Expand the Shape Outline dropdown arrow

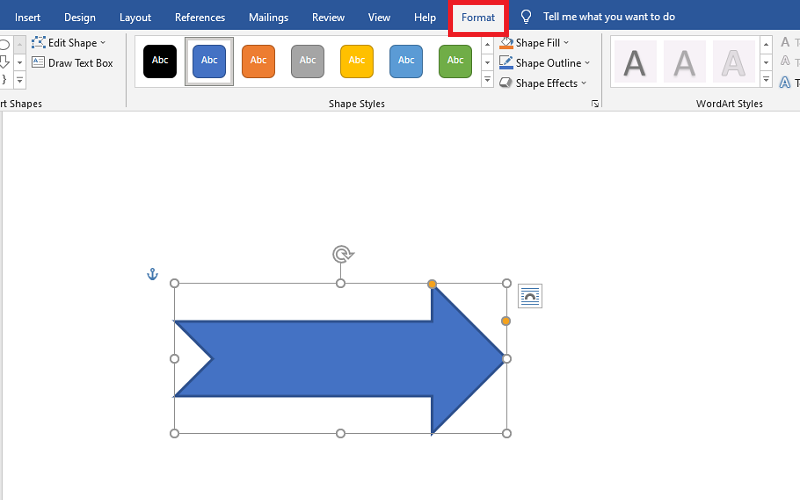coord(587,63)
